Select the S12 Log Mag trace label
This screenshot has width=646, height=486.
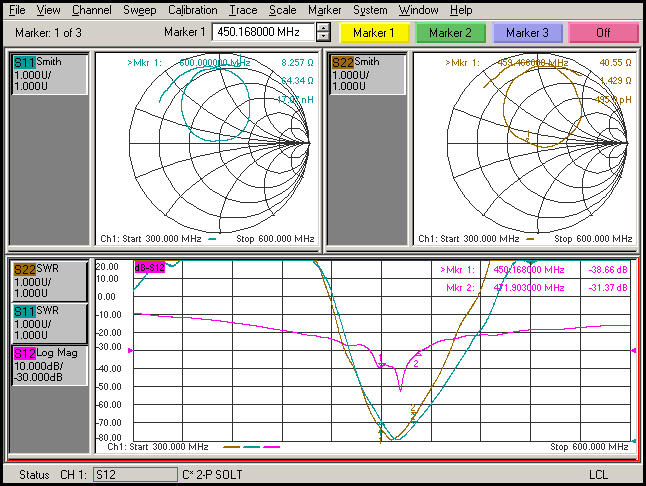[49, 365]
